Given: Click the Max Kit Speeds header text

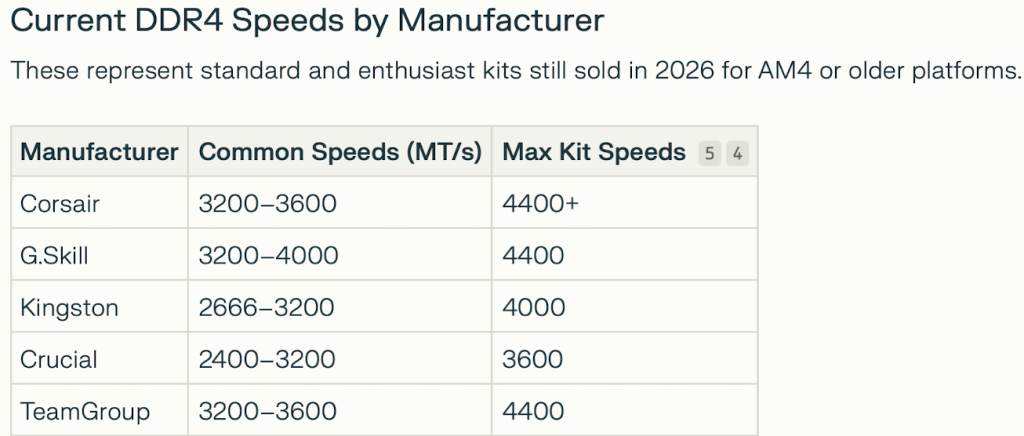Looking at the screenshot, I should pos(594,152).
